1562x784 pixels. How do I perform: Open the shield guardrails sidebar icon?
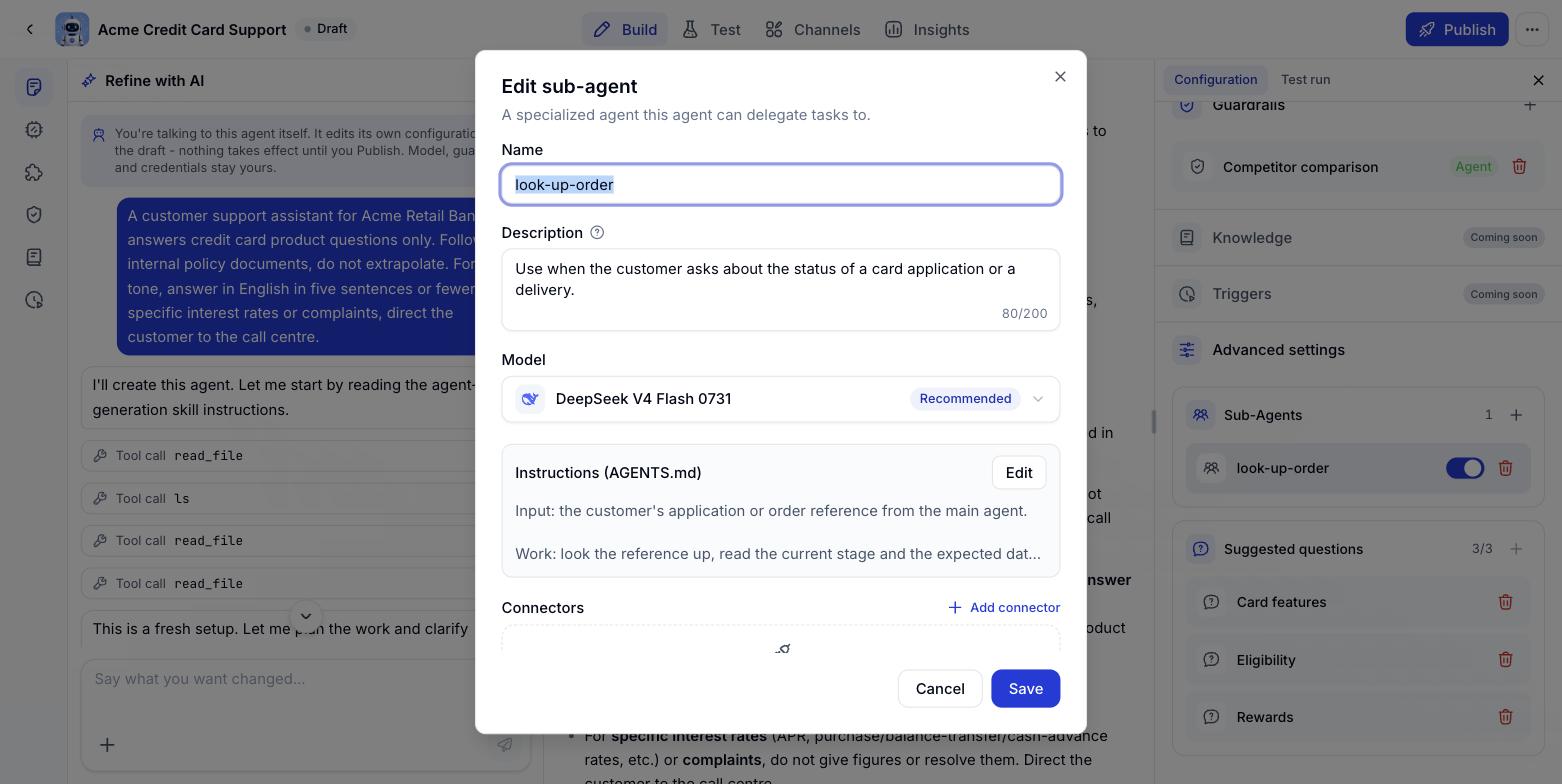[34, 215]
